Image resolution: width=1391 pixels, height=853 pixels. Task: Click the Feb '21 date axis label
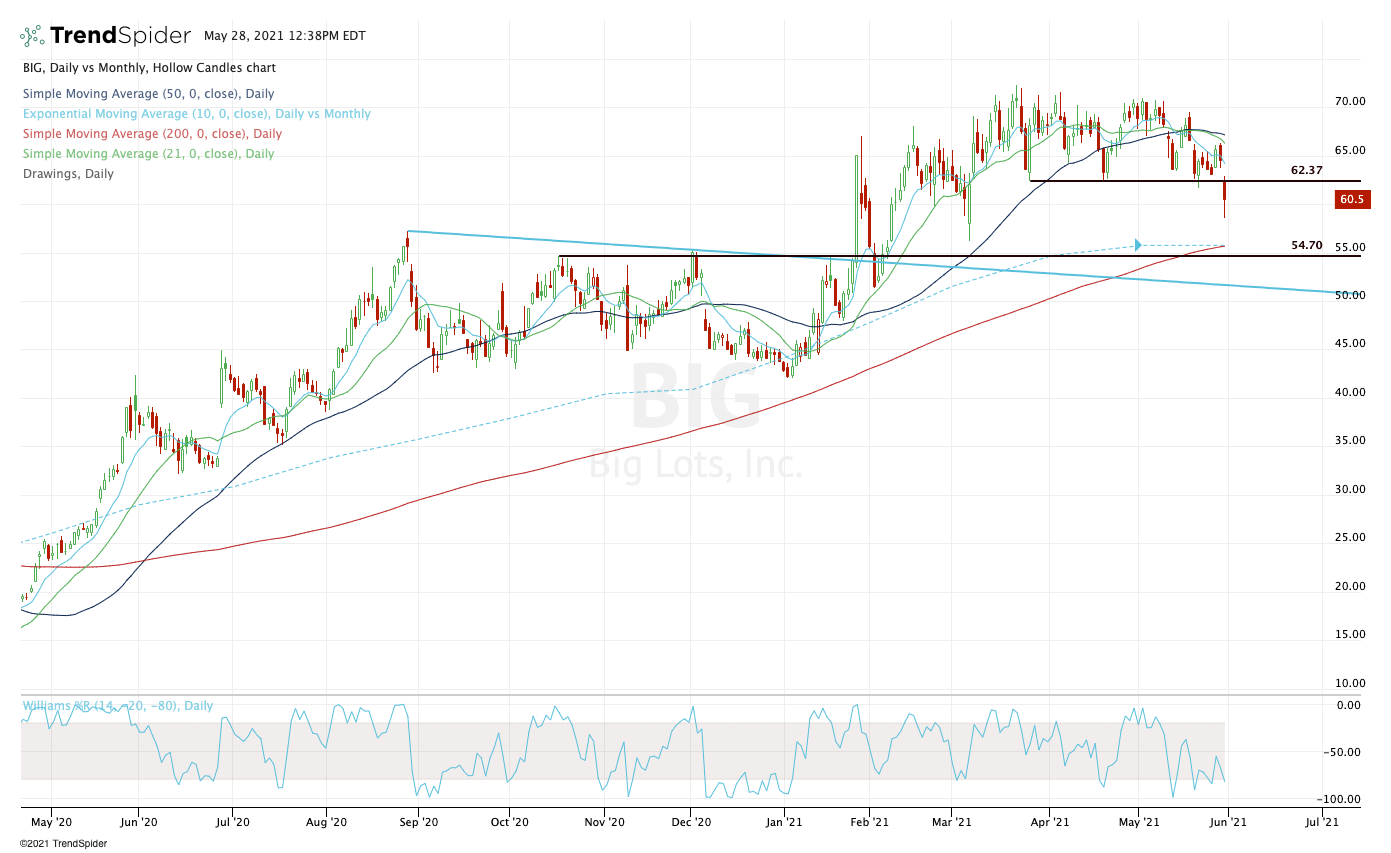pos(870,823)
